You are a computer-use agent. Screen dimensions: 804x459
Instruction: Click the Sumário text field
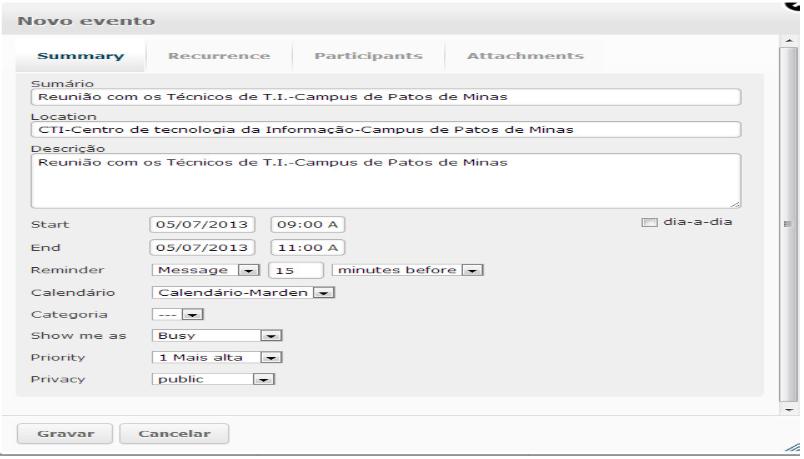click(385, 97)
